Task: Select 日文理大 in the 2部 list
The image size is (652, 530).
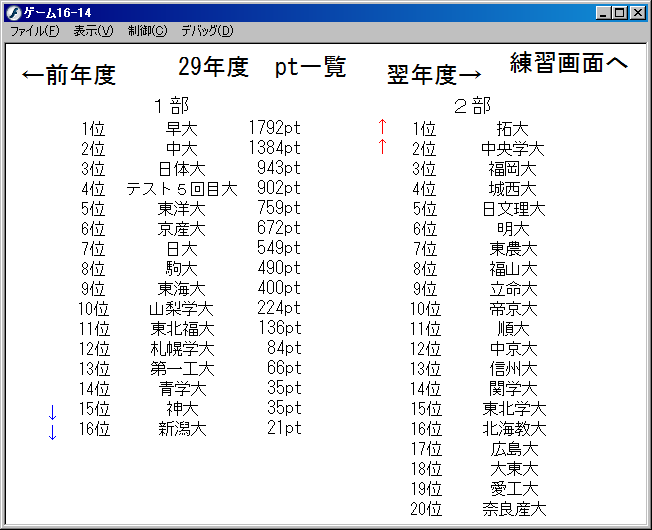Action: (514, 209)
